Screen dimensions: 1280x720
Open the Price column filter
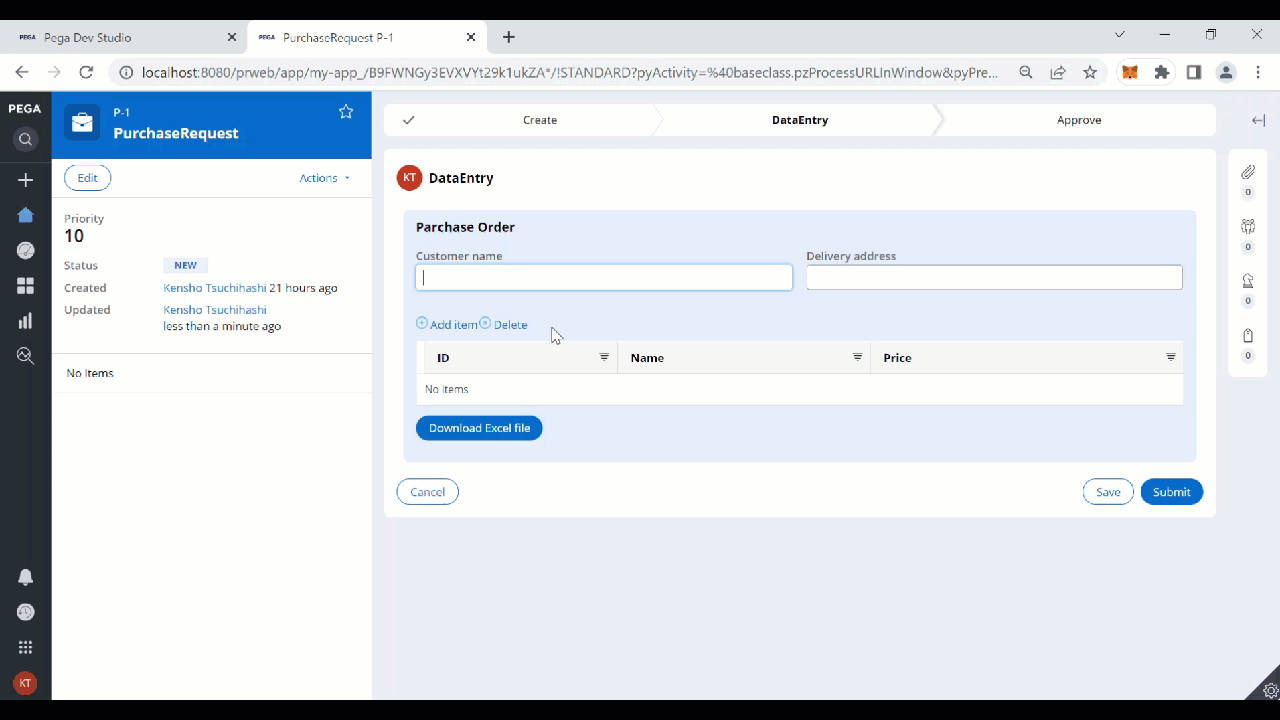click(x=1170, y=357)
